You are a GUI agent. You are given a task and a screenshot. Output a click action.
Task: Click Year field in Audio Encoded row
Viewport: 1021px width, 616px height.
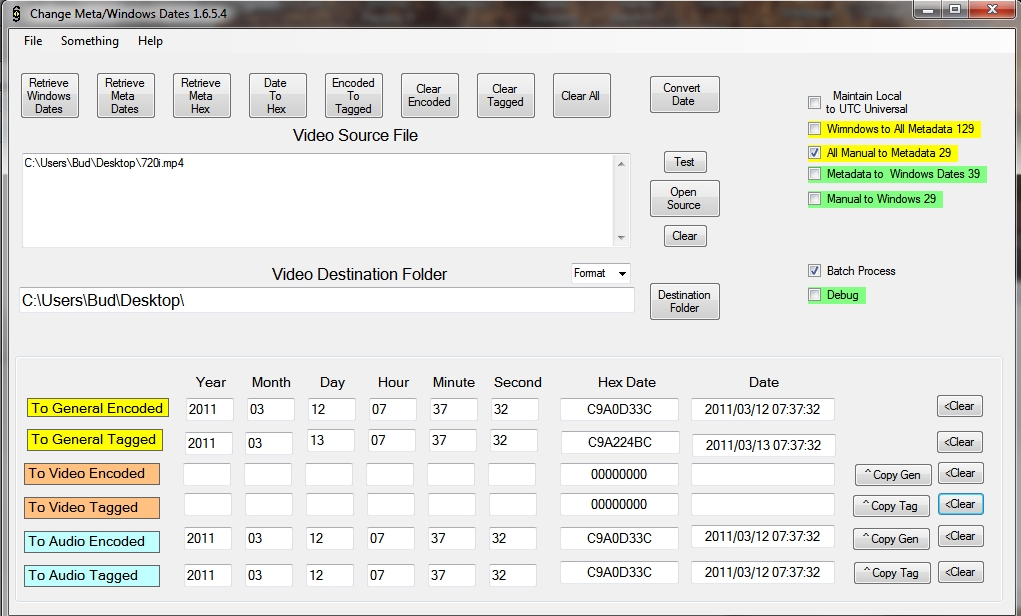pyautogui.click(x=207, y=538)
